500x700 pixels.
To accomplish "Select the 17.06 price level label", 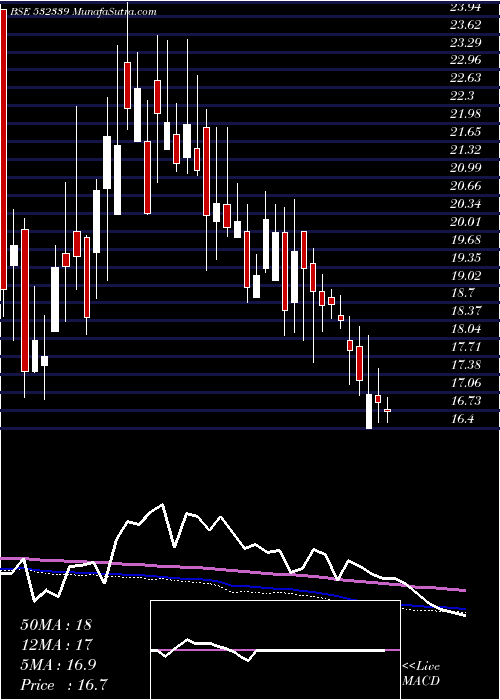I will [466, 383].
